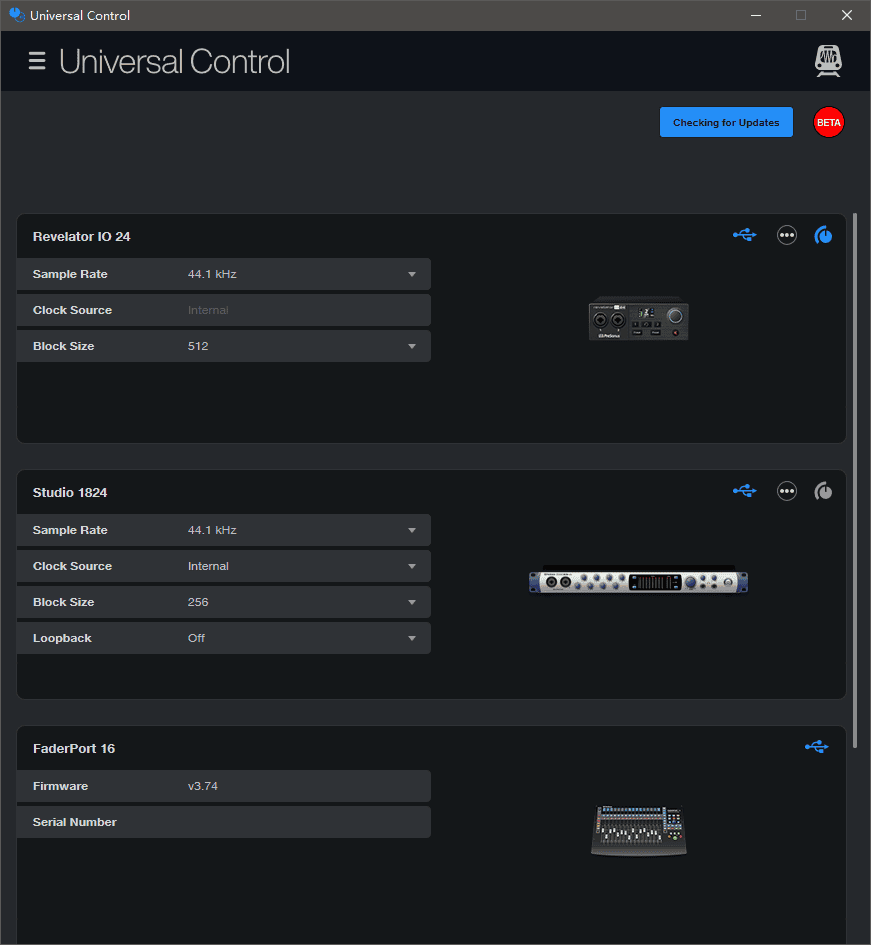Click the Revelator IO 24 device image
The height and width of the screenshot is (945, 871).
[x=638, y=318]
